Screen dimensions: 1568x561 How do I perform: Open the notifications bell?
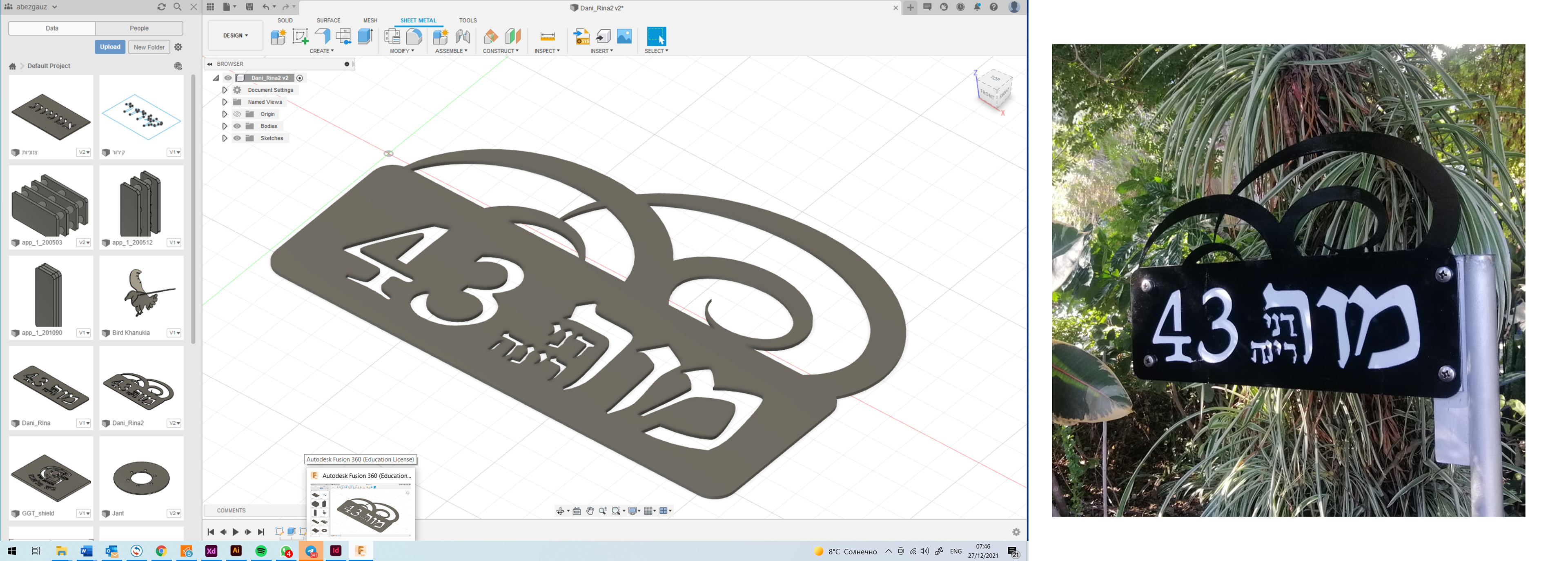977,7
